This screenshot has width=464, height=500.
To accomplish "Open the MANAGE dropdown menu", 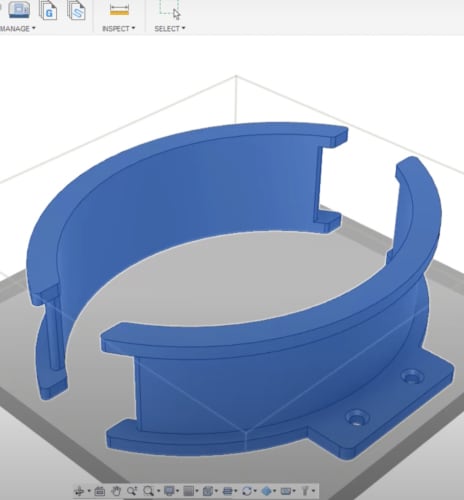I will 17,29.
